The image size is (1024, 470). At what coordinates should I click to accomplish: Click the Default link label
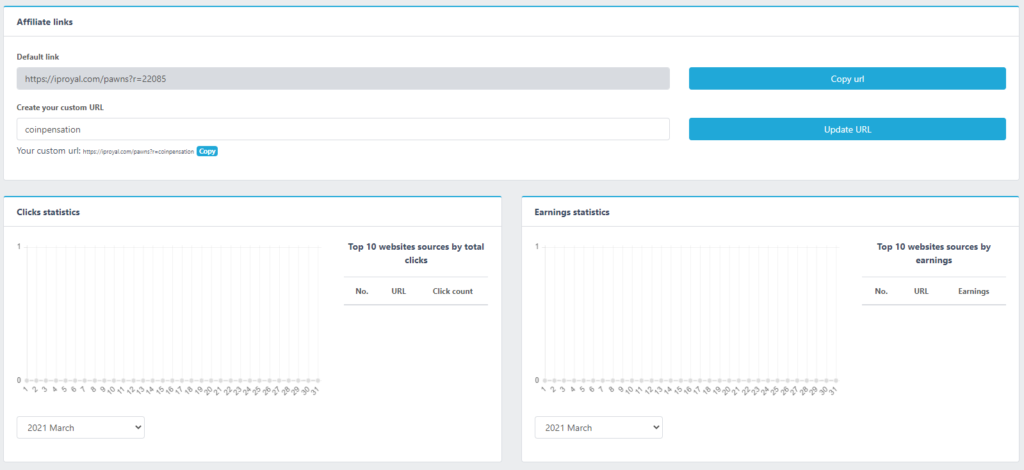click(x=38, y=57)
